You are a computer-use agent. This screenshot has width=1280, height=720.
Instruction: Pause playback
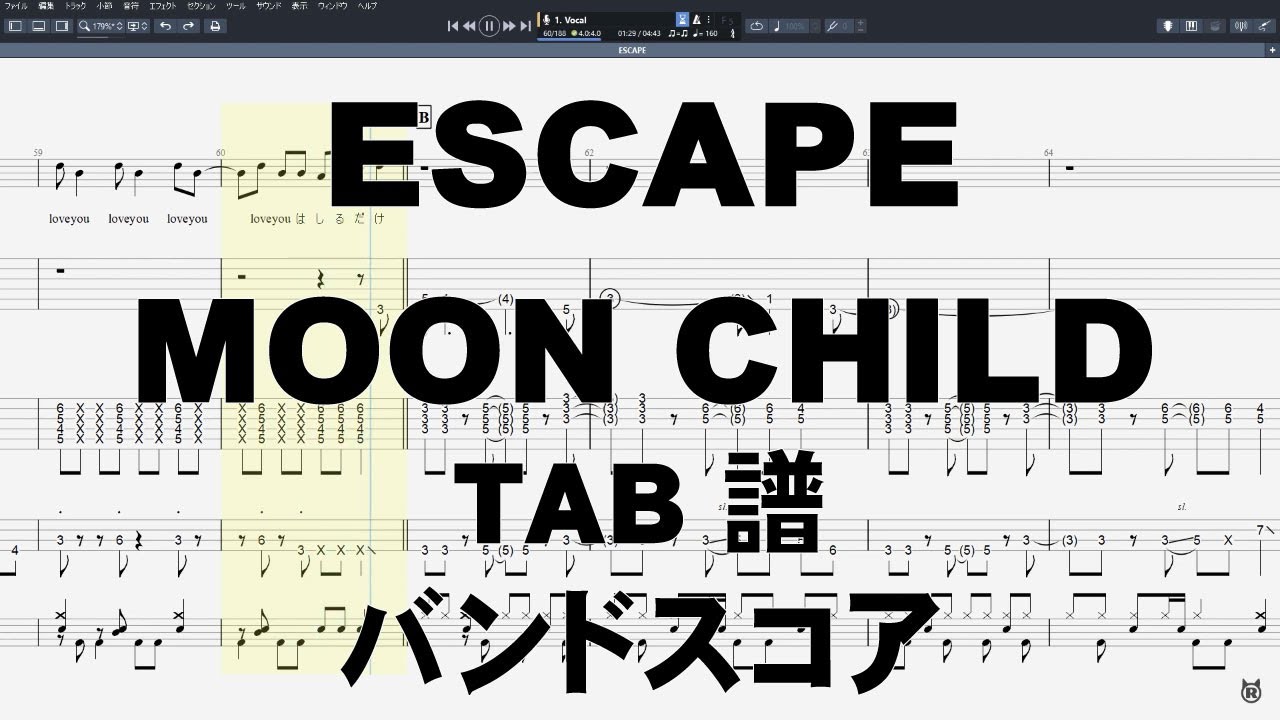pos(489,26)
